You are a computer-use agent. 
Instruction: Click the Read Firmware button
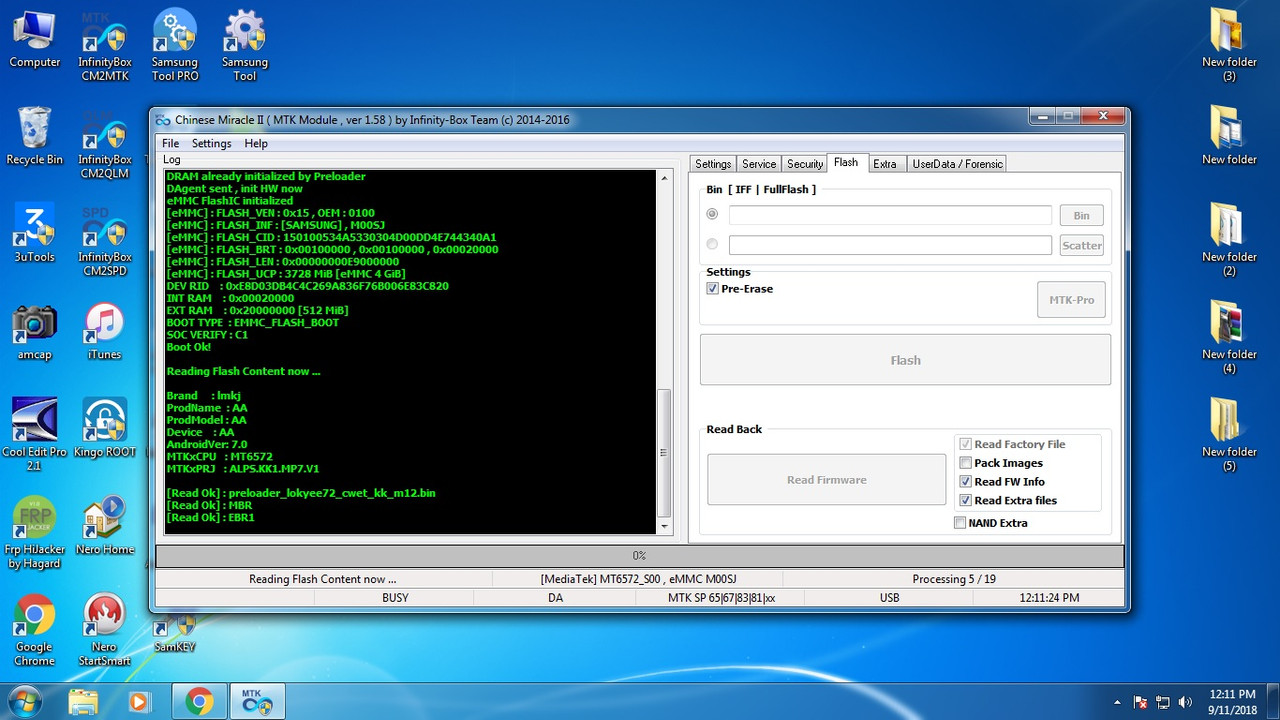point(826,480)
